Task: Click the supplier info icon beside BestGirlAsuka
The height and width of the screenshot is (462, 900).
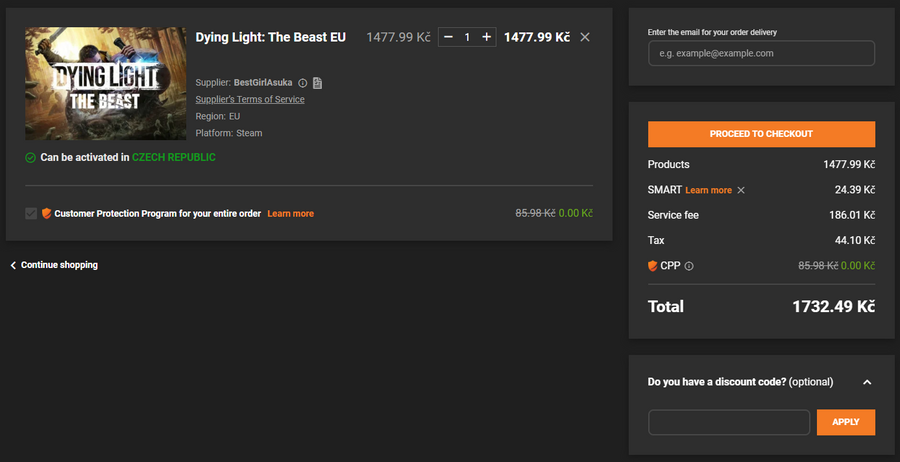Action: pyautogui.click(x=303, y=83)
